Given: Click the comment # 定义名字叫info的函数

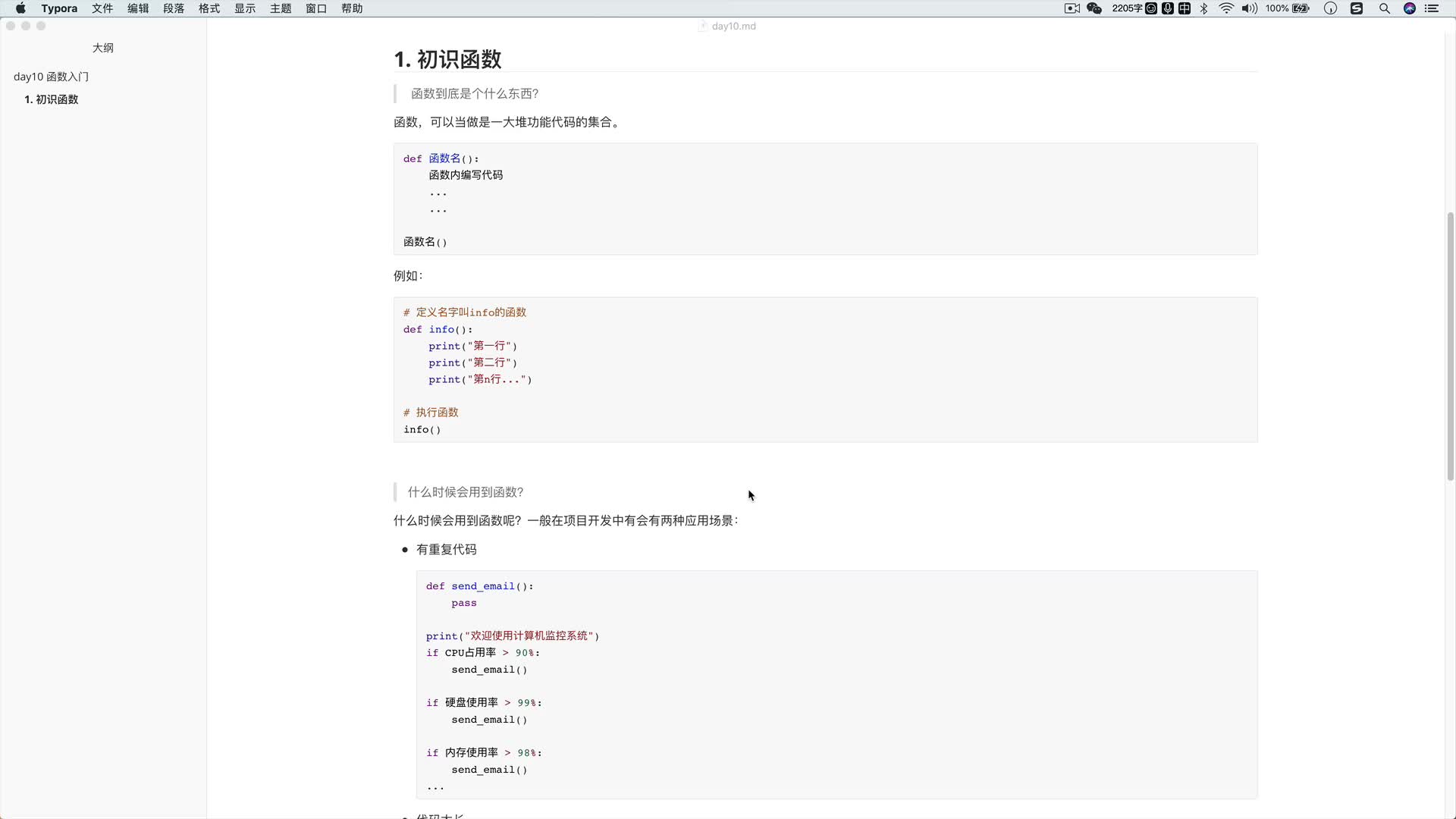Looking at the screenshot, I should coord(465,312).
